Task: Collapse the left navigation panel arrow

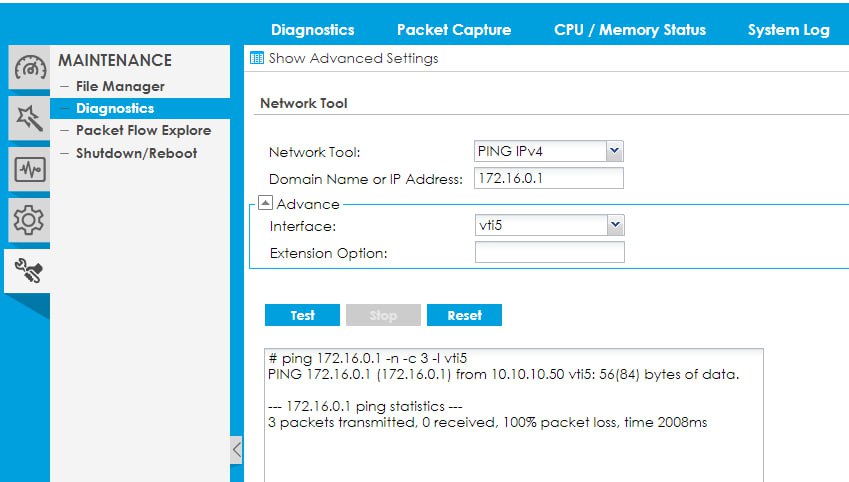Action: click(236, 450)
